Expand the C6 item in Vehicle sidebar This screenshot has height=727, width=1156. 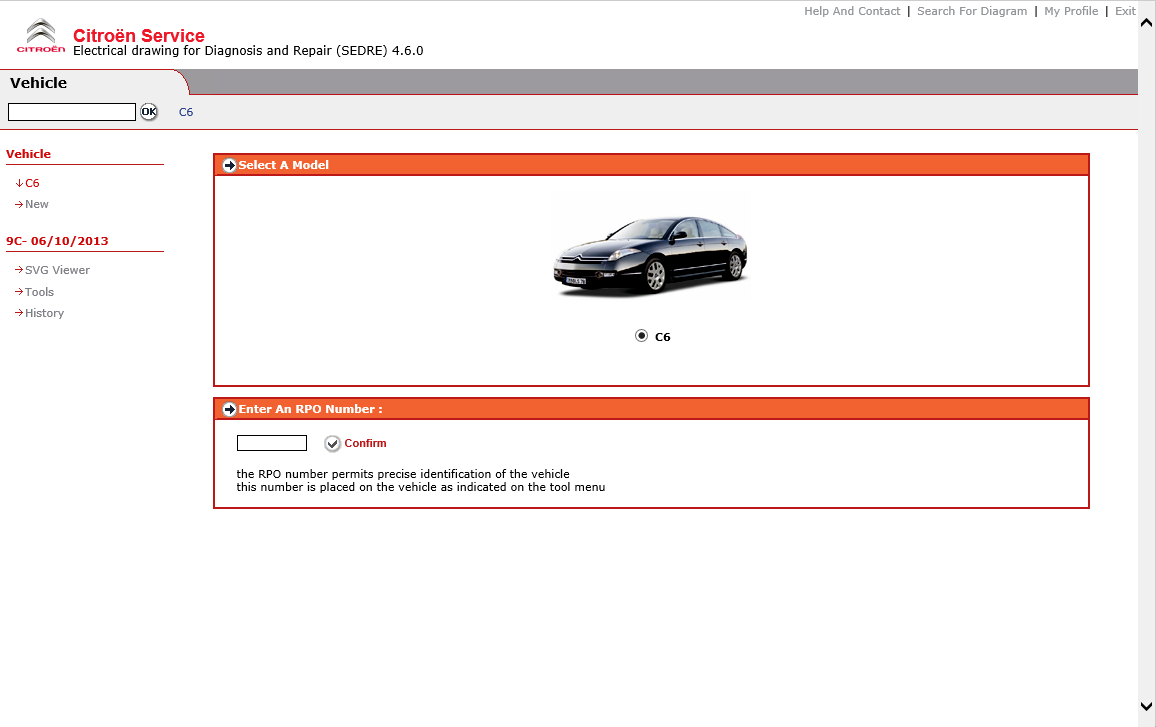32,183
